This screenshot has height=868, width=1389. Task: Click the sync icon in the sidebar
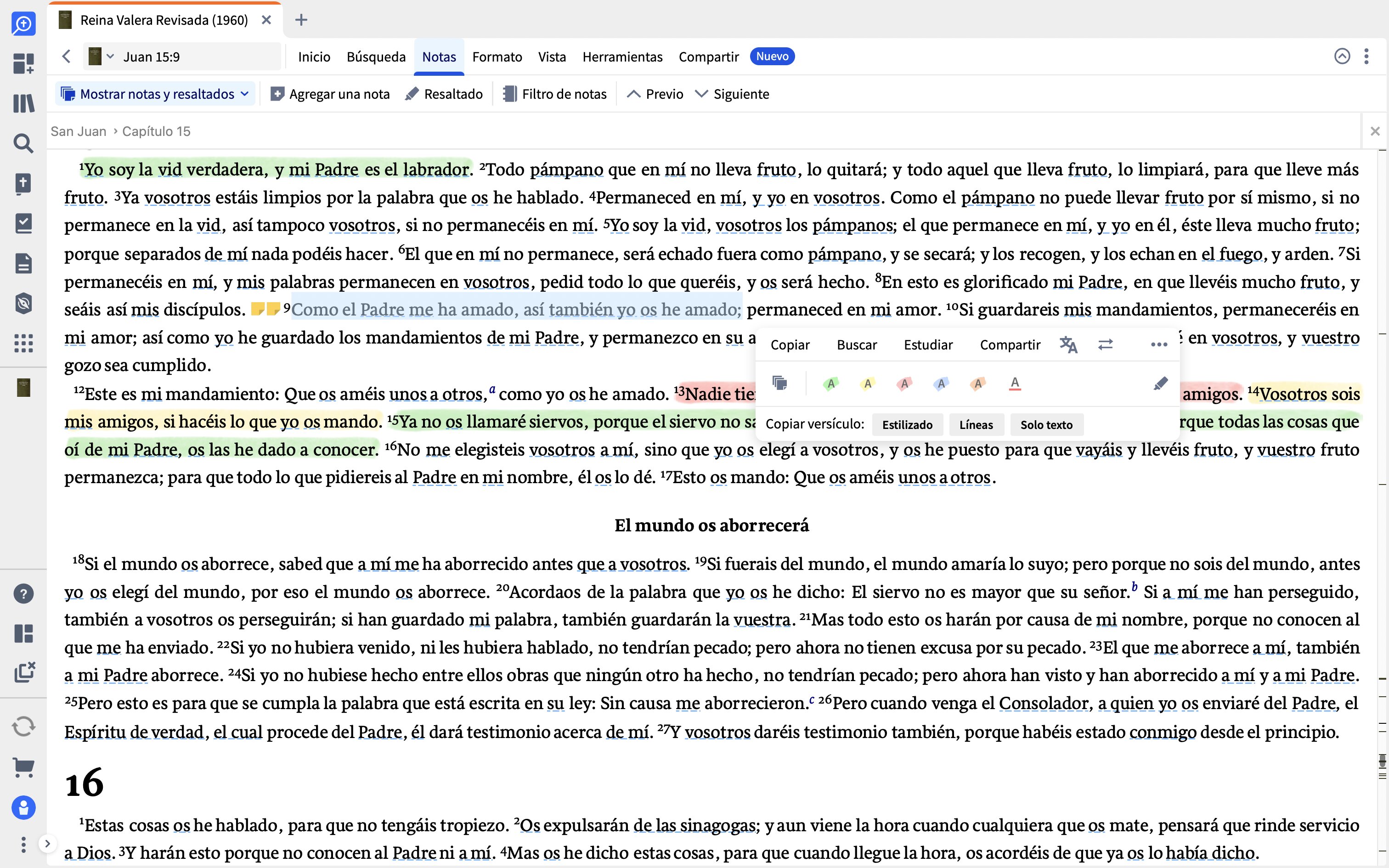23,726
